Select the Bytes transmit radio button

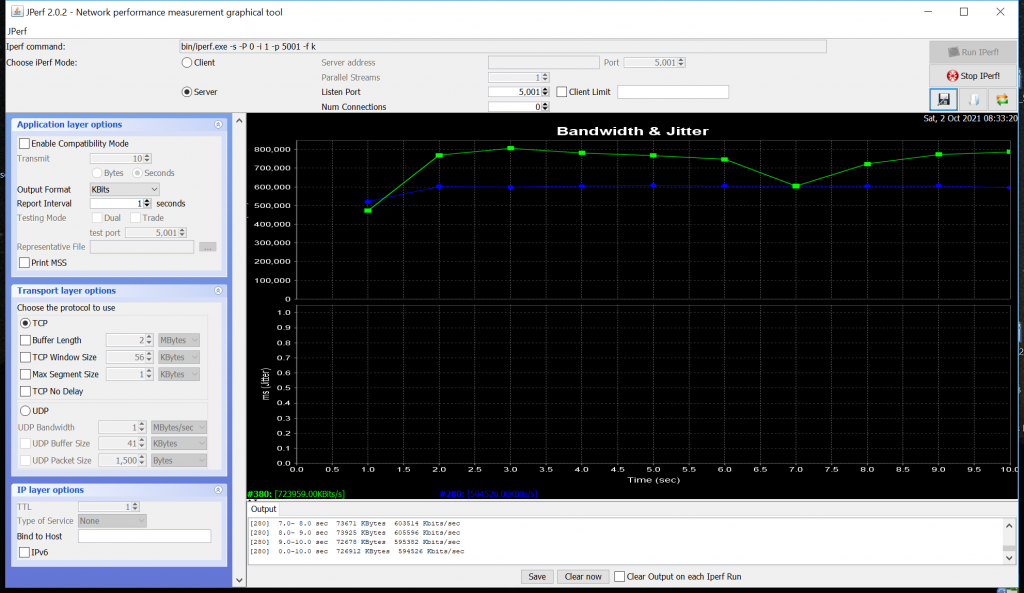97,173
